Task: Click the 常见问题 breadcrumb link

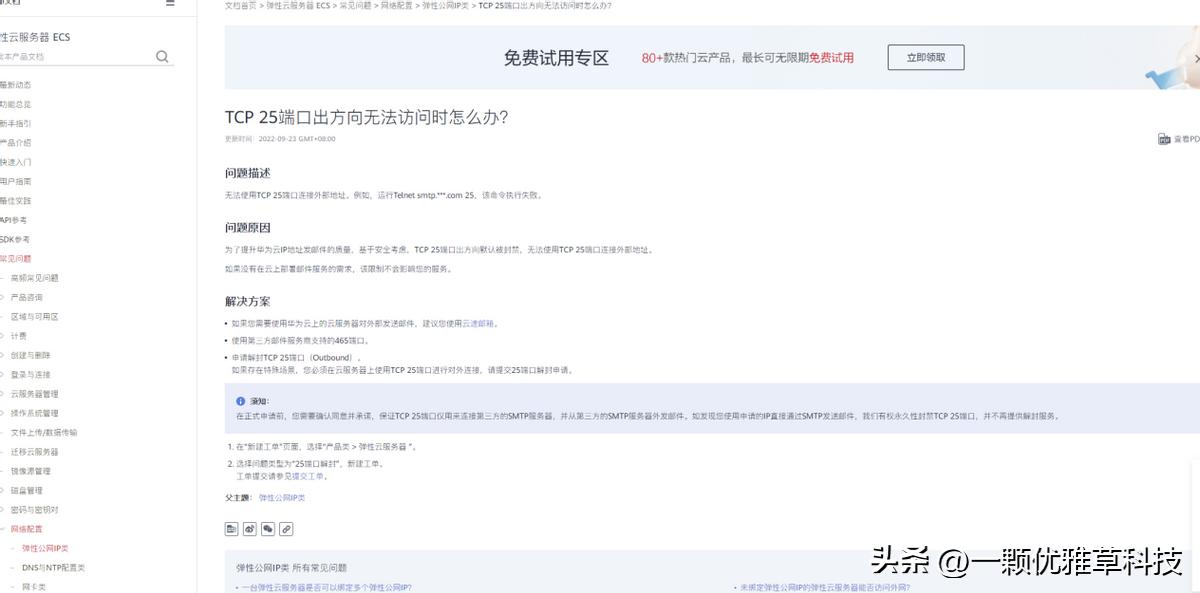Action: (354, 4)
